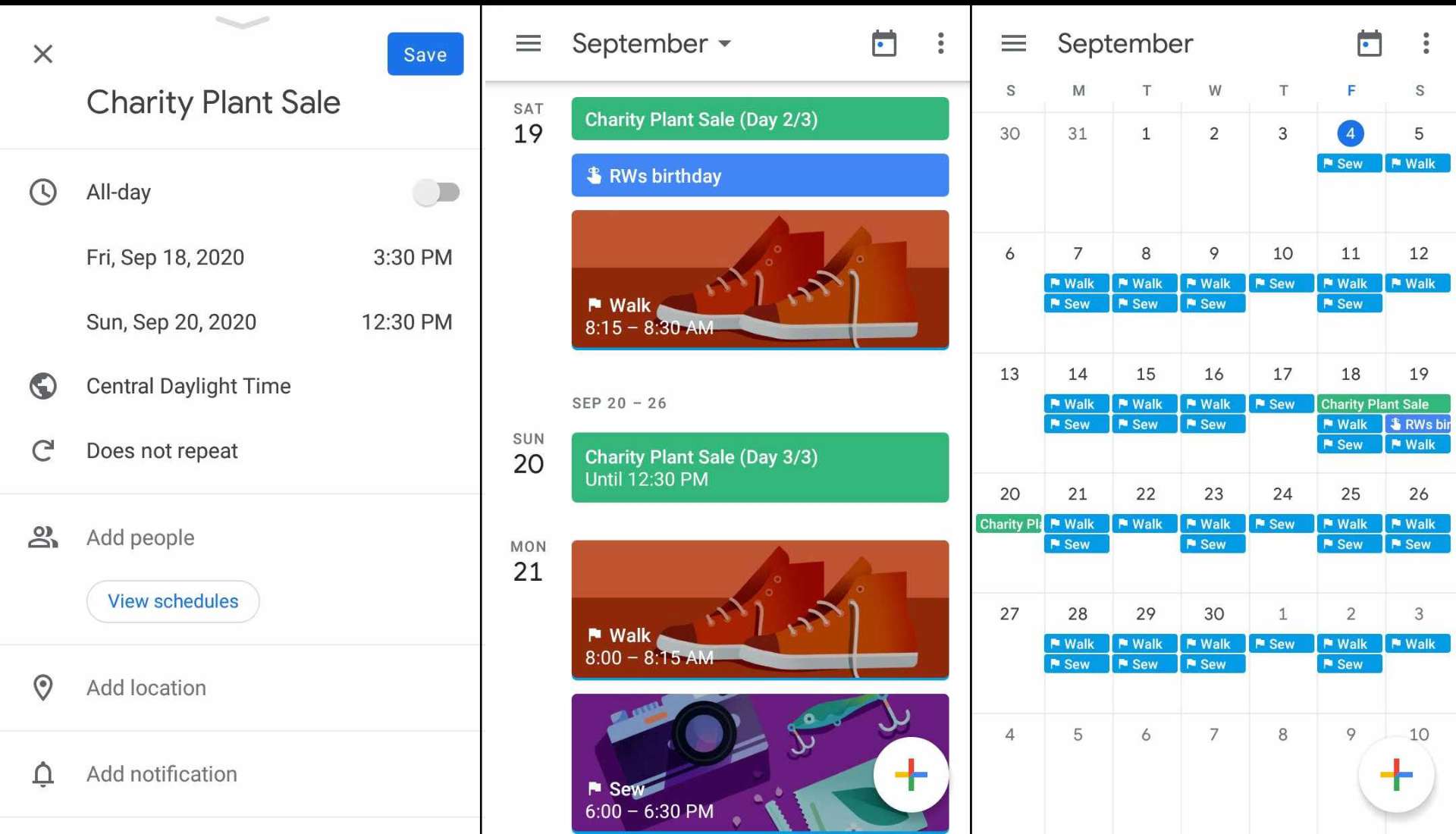Click the three-dot overflow menu icon in schedule view
Screen dimensions: 1456x834
tap(939, 43)
